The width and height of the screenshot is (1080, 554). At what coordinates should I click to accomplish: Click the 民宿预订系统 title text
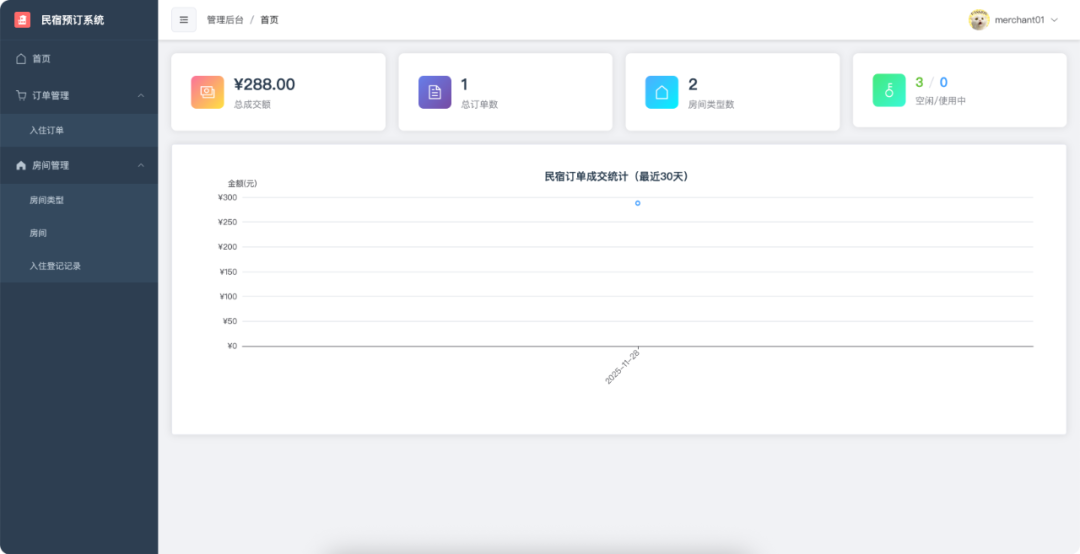(x=73, y=20)
